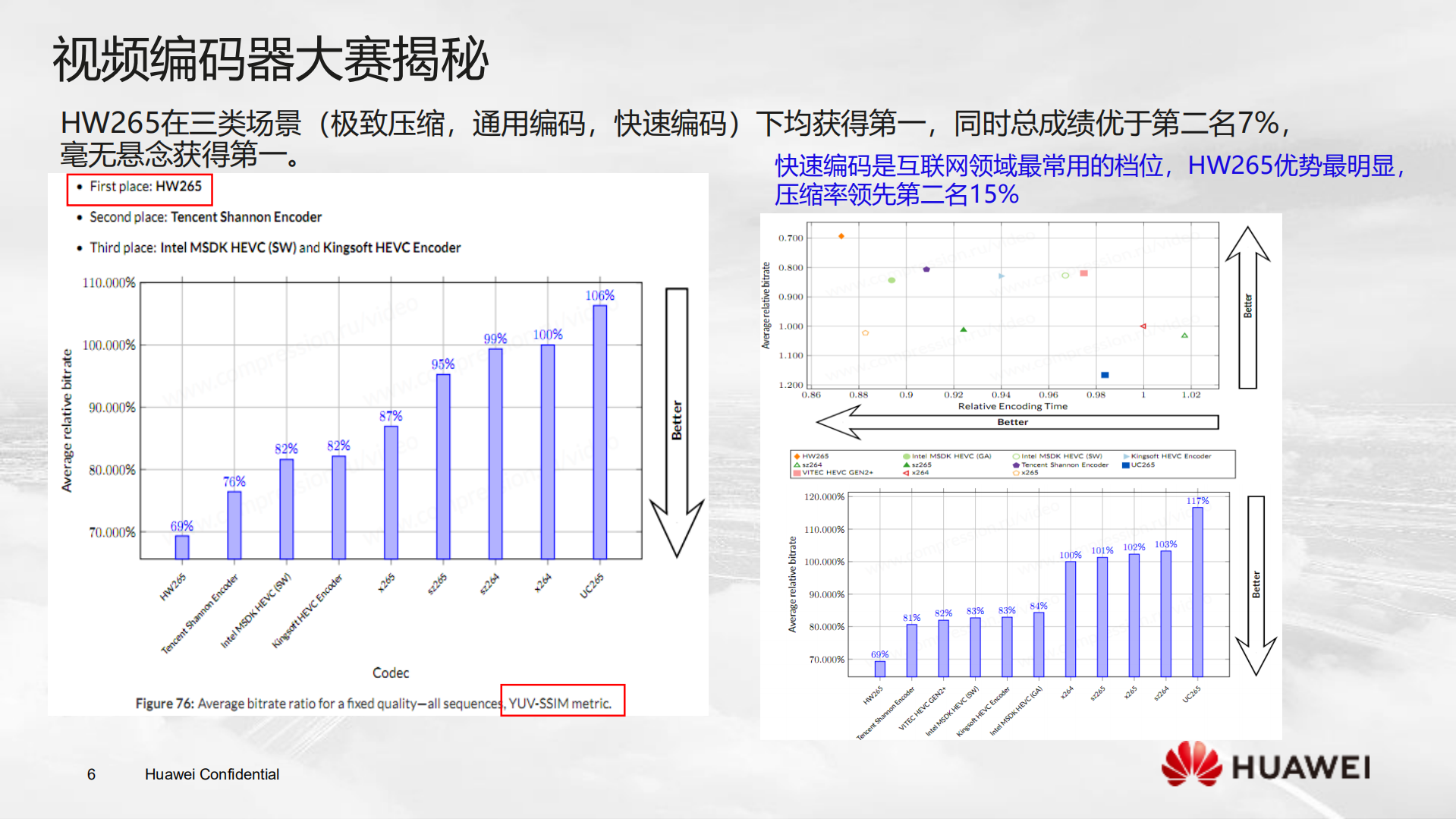The width and height of the screenshot is (1456, 819).
Task: Select the red x264 triangle marker
Action: click(1143, 326)
